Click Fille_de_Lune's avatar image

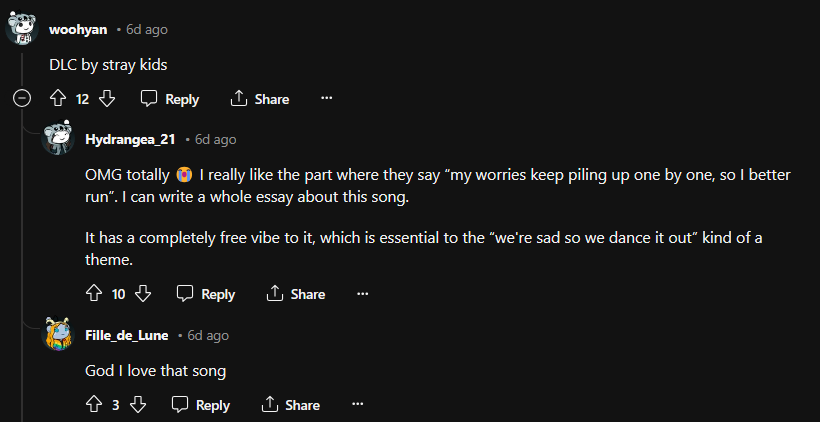pos(59,334)
